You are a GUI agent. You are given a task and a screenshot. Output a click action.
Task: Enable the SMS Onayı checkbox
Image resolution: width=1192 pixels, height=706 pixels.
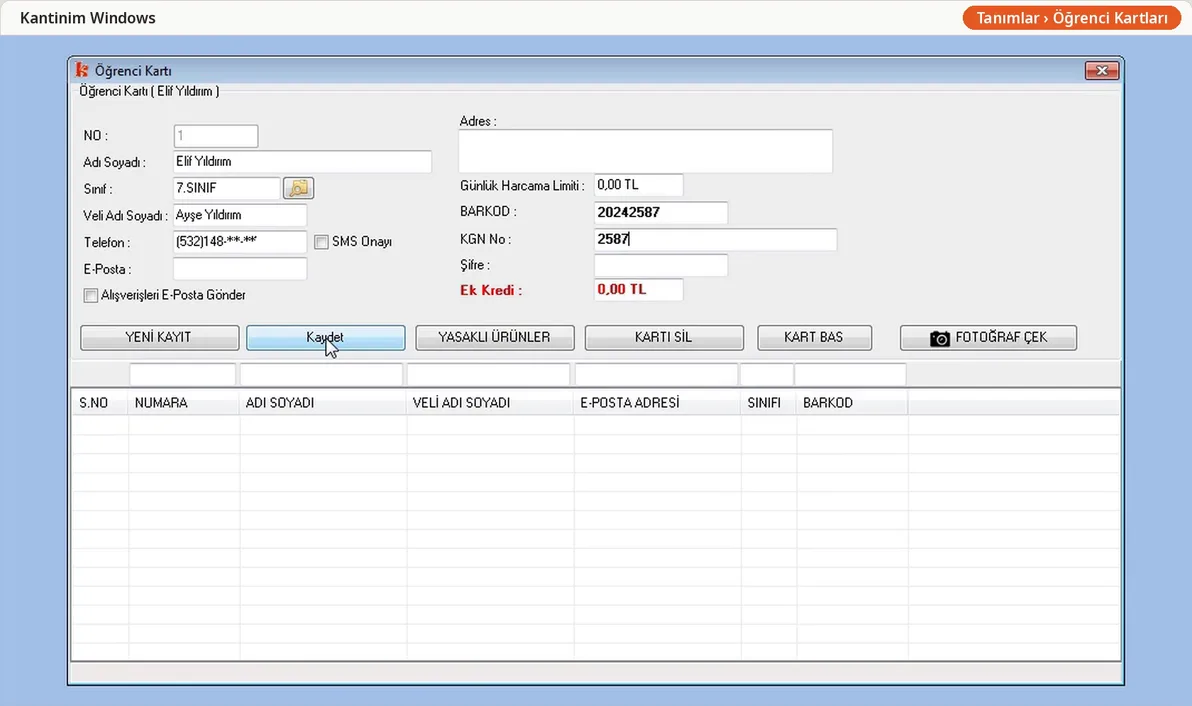[322, 242]
